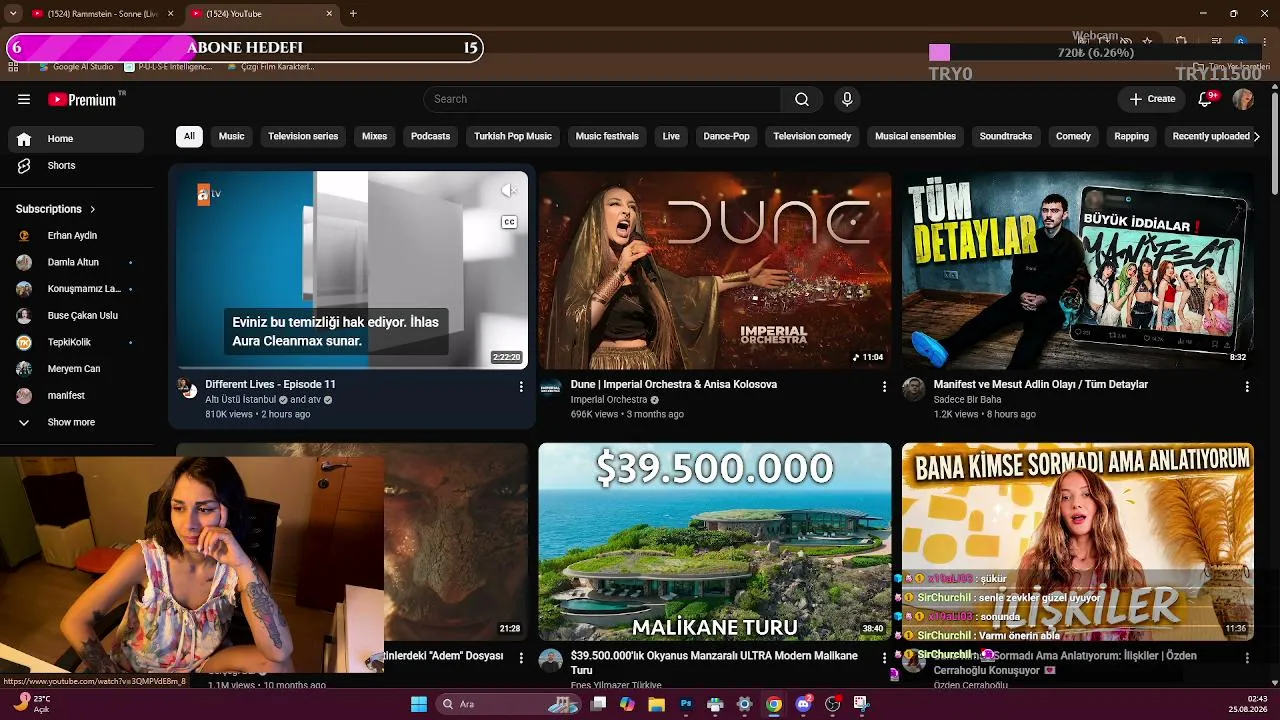
Task: Show more category chips with right arrow
Action: tap(1257, 136)
